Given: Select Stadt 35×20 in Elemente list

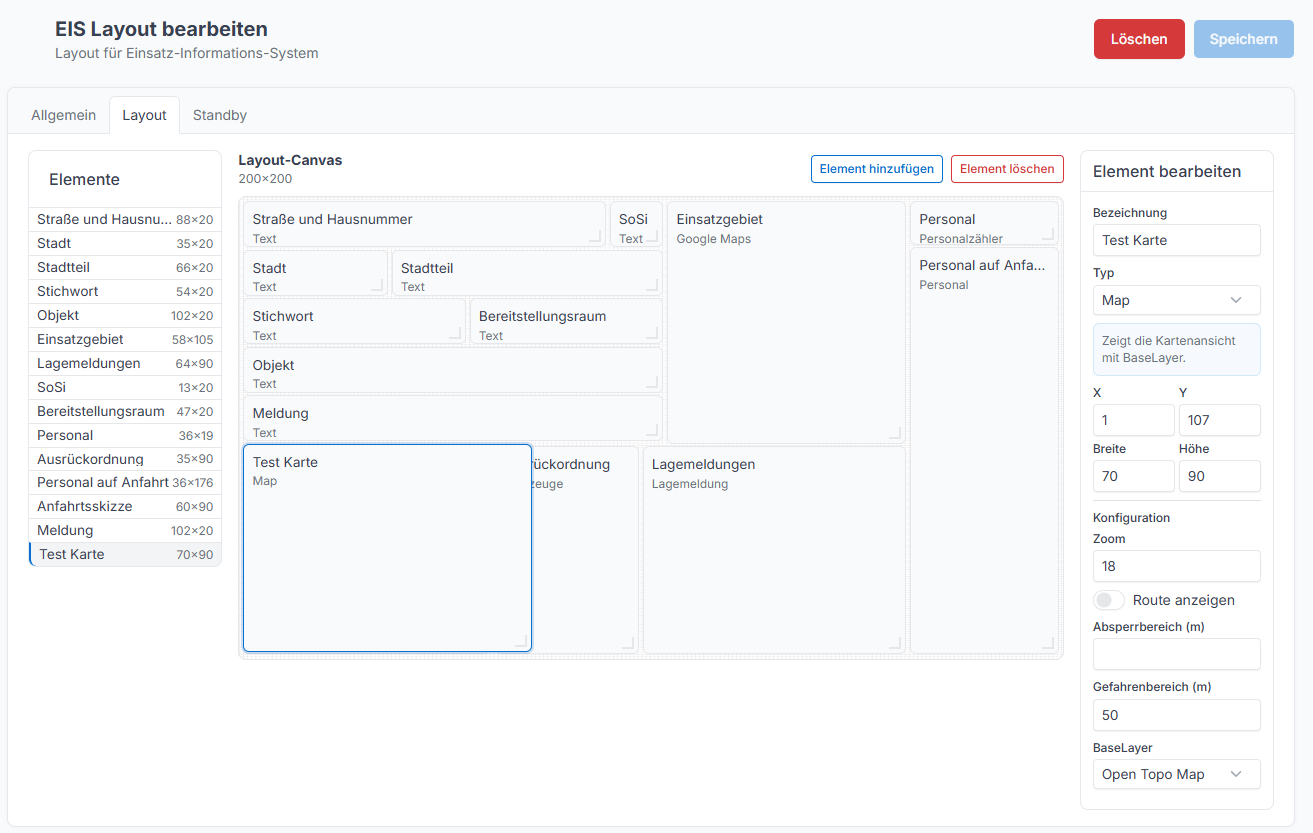Looking at the screenshot, I should pyautogui.click(x=125, y=243).
